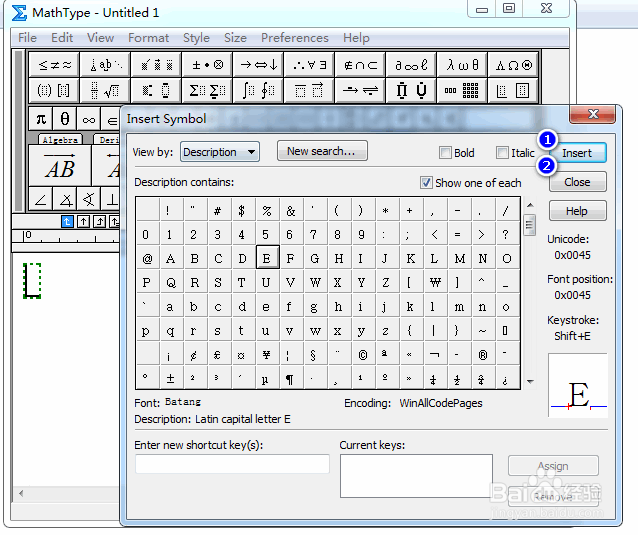Select the digit 5 in grid

266,234
